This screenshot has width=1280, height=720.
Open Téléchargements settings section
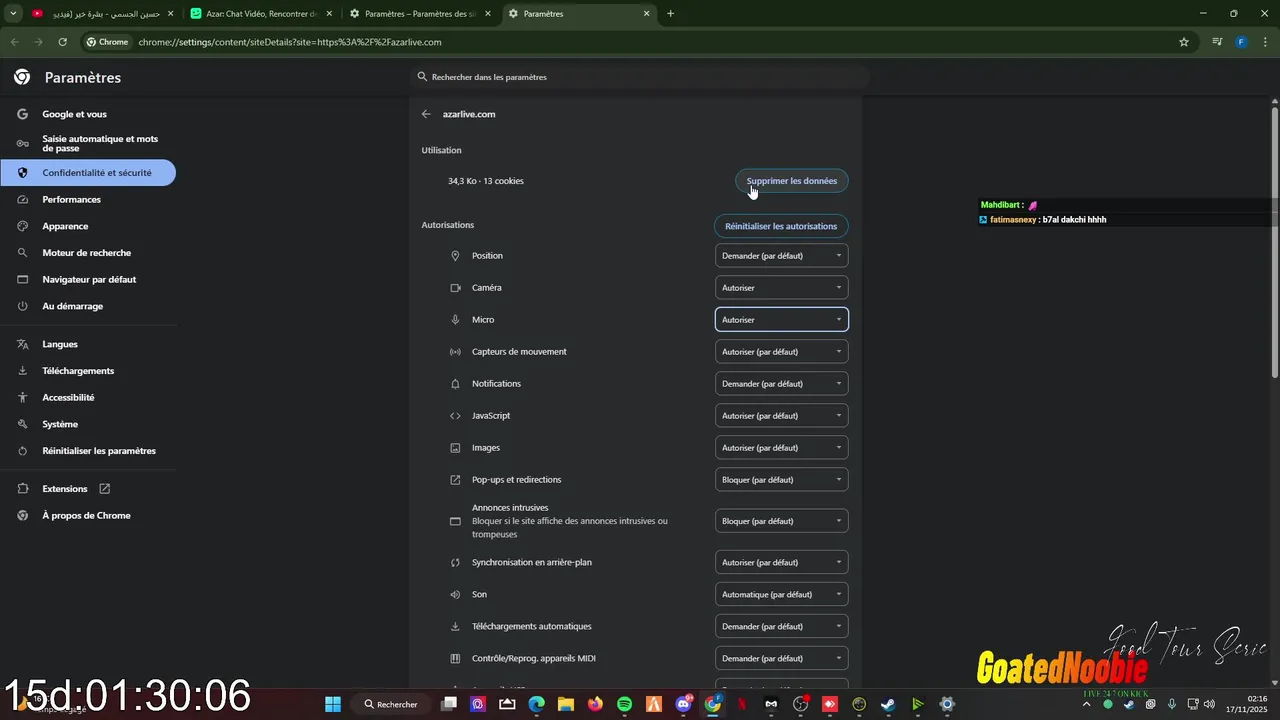pos(88,371)
